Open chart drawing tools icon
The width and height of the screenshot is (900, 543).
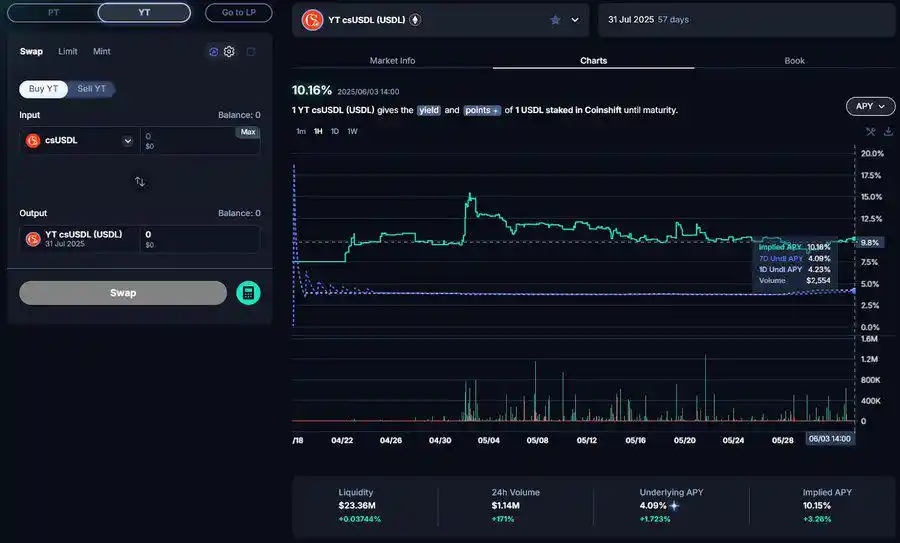[870, 131]
